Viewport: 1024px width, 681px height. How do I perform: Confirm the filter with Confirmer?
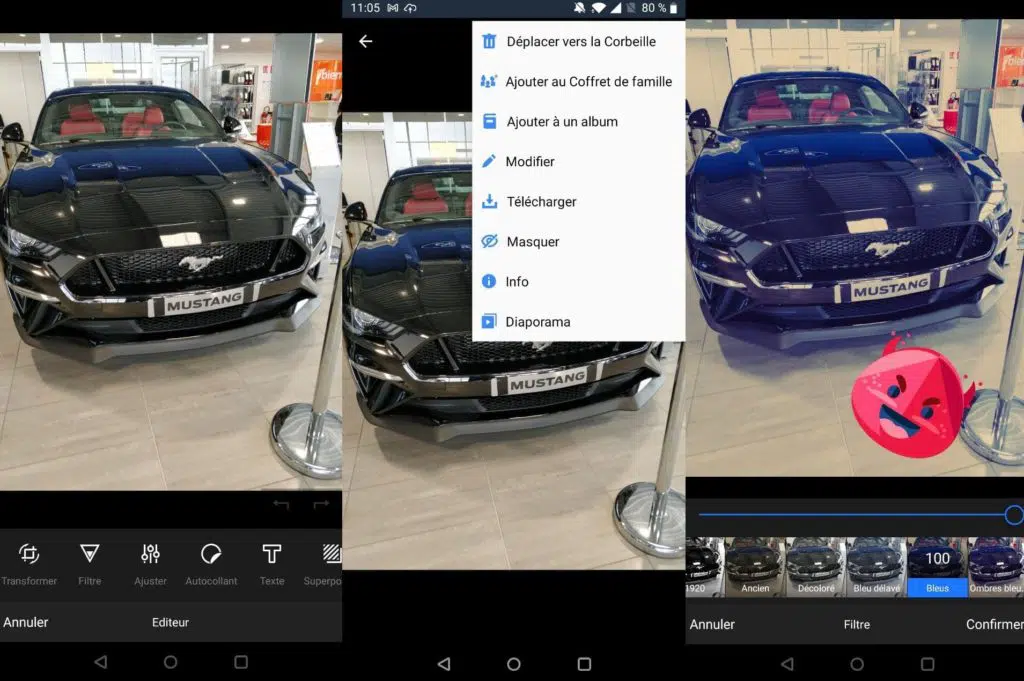[x=995, y=624]
